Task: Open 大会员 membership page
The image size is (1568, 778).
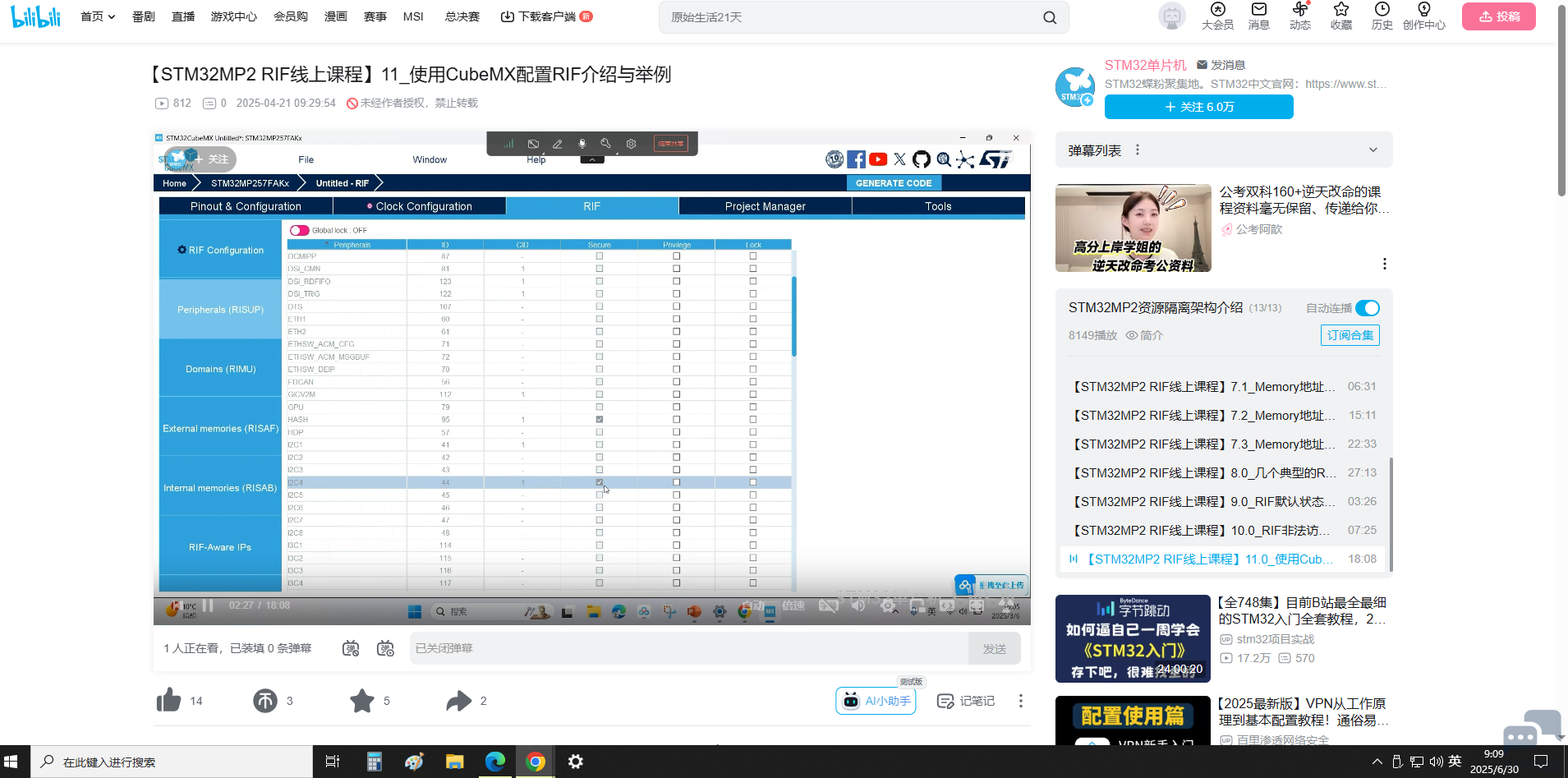Action: point(1217,16)
